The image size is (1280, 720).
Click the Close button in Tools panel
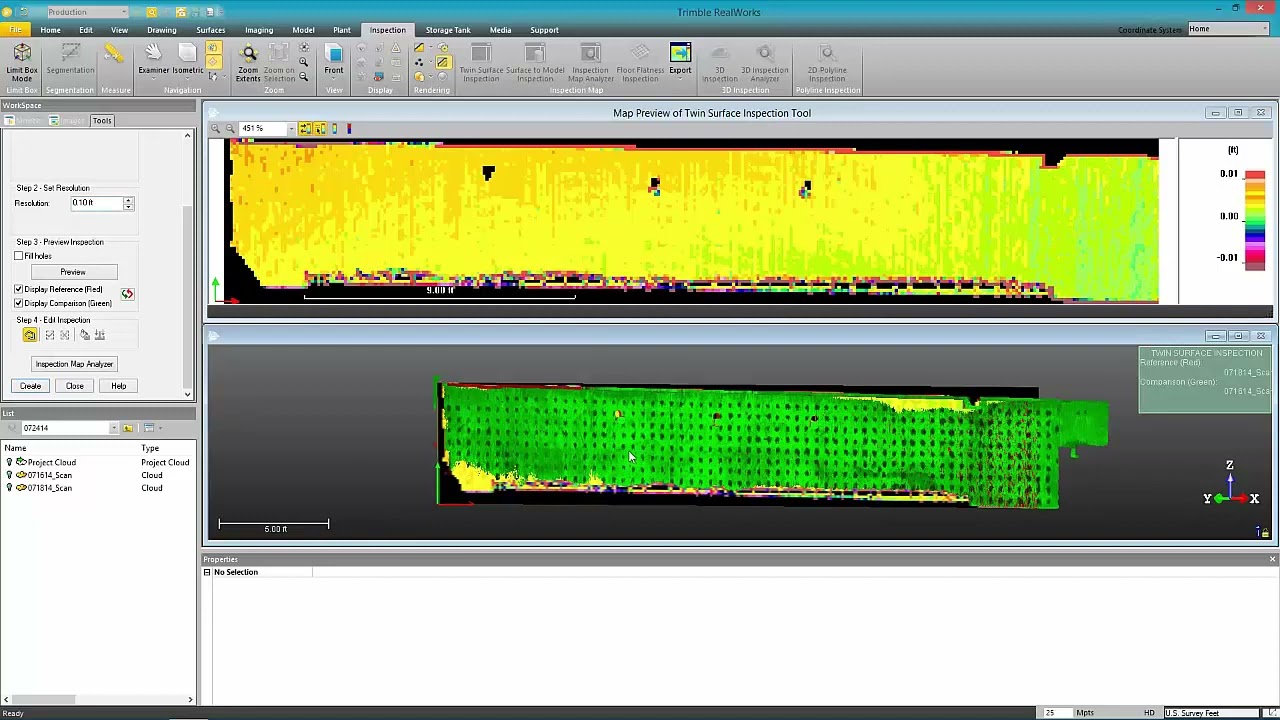click(75, 386)
